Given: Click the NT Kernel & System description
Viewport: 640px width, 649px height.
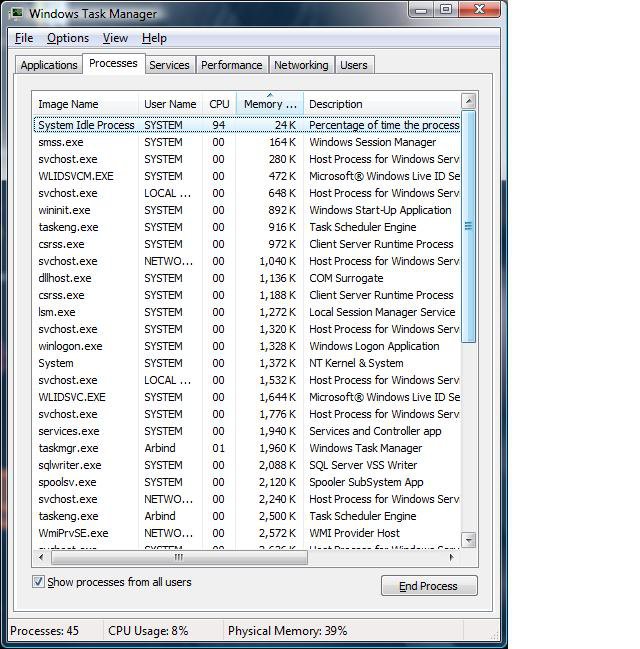Looking at the screenshot, I should (x=356, y=363).
